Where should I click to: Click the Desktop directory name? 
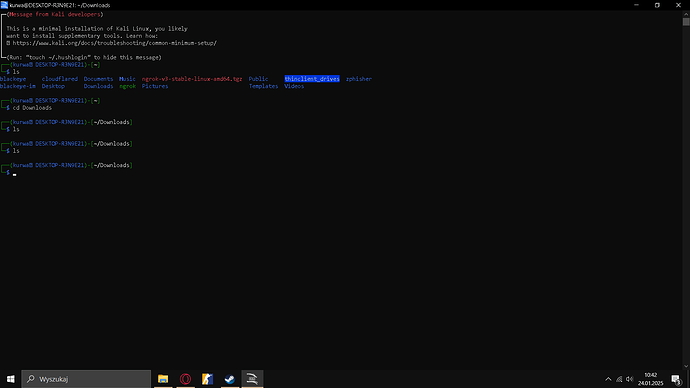[x=53, y=86]
